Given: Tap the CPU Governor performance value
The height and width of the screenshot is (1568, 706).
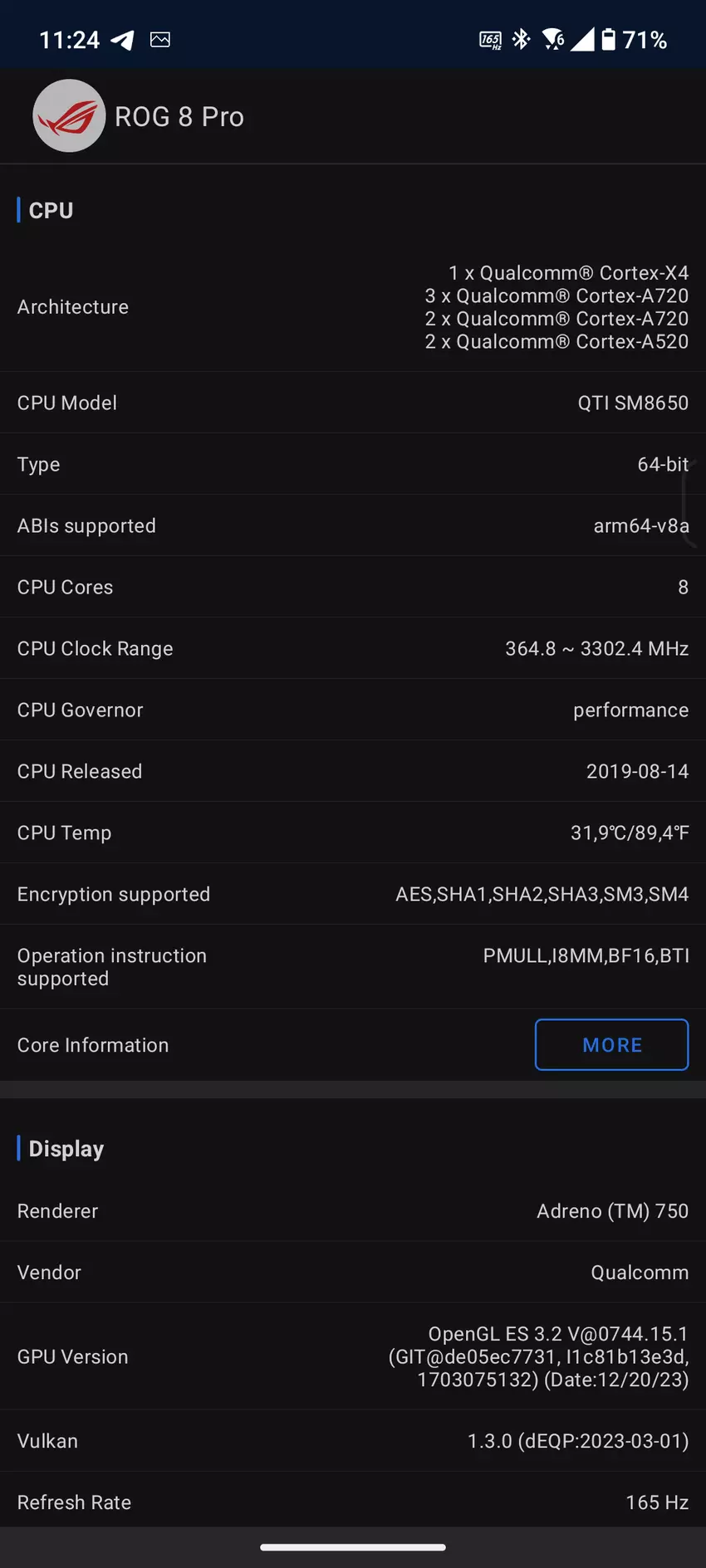Looking at the screenshot, I should point(630,711).
